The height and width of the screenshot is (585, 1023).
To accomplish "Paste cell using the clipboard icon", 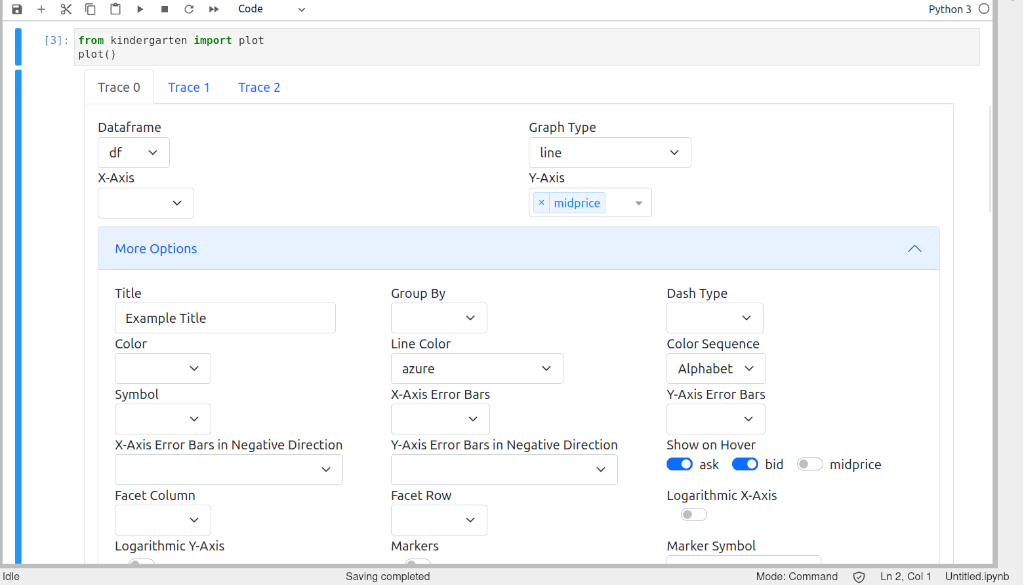I will [x=115, y=9].
